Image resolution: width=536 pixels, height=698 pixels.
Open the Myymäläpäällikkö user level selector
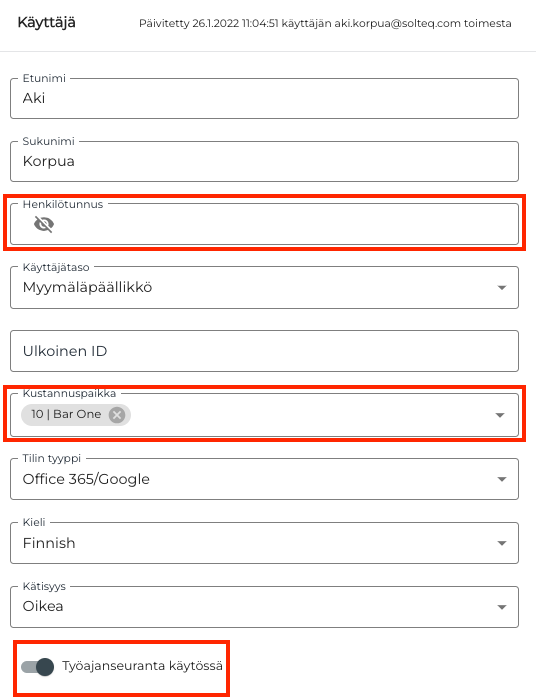pos(264,288)
